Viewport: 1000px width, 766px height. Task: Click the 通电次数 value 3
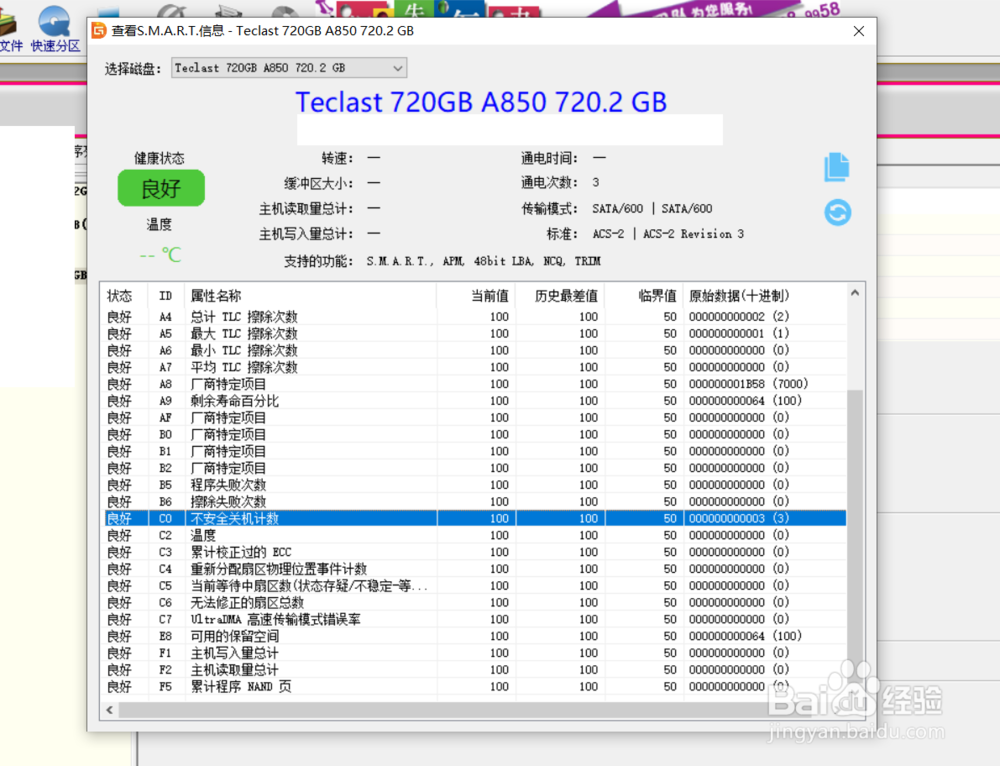(596, 182)
